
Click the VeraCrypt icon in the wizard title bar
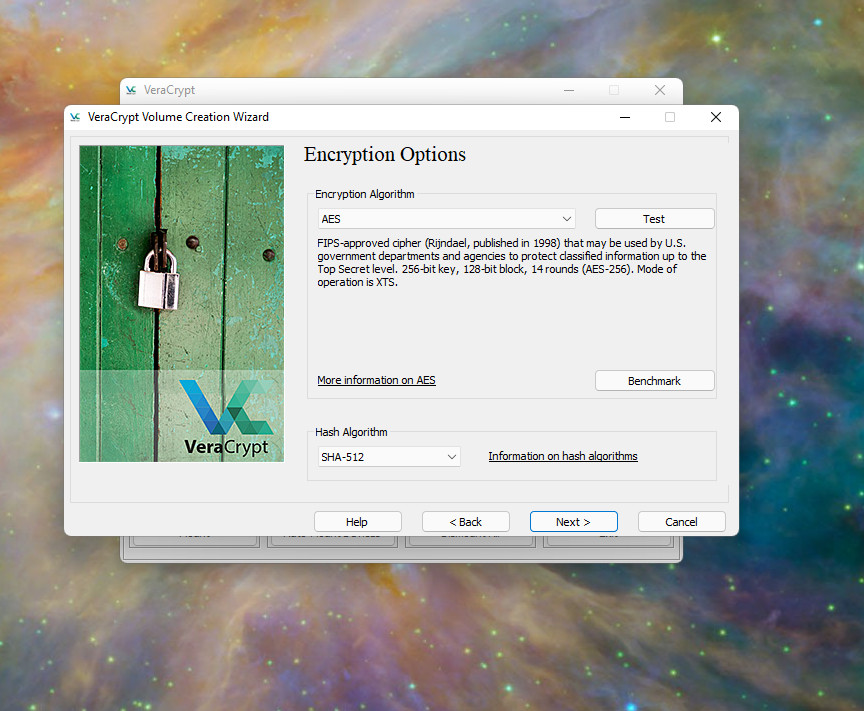click(75, 117)
